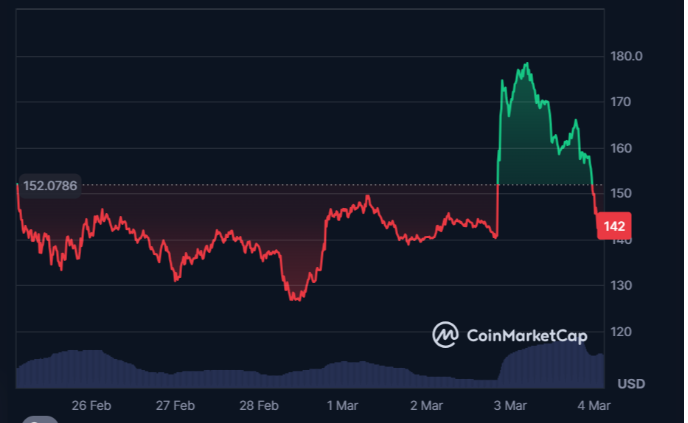The image size is (688, 423).
Task: Click the 152.0786 opening price label
Action: coord(50,185)
